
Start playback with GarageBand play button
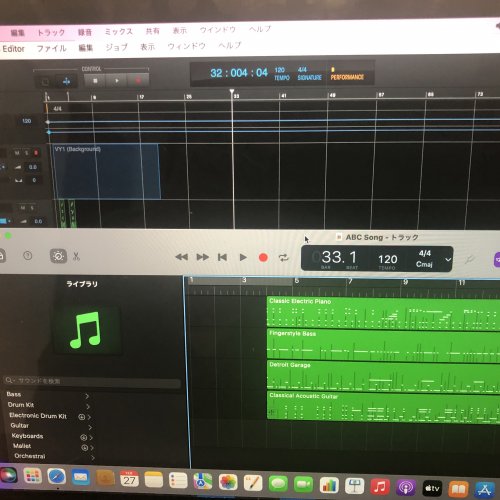pyautogui.click(x=243, y=257)
